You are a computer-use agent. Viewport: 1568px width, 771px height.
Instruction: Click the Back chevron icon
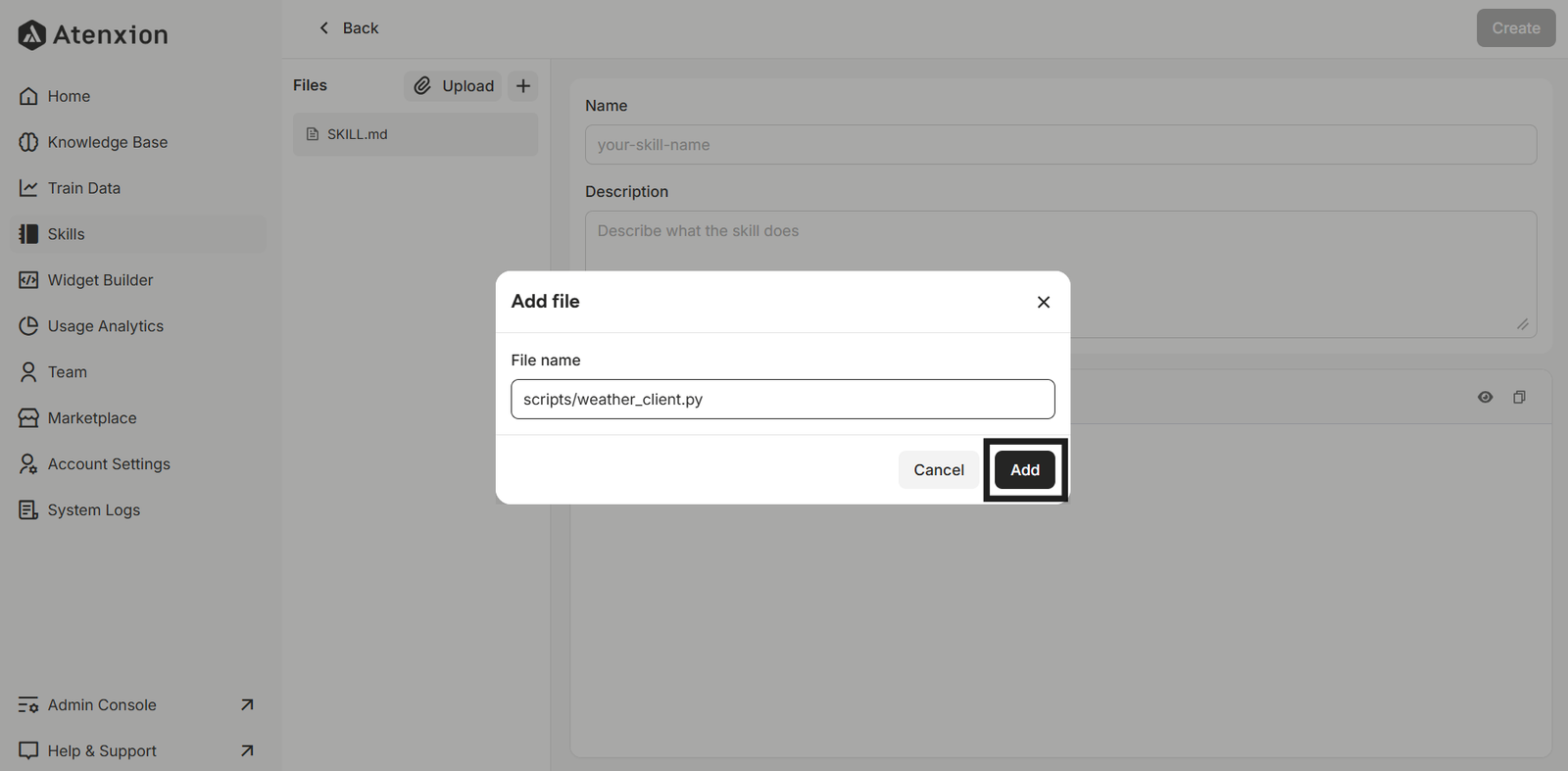pos(324,28)
